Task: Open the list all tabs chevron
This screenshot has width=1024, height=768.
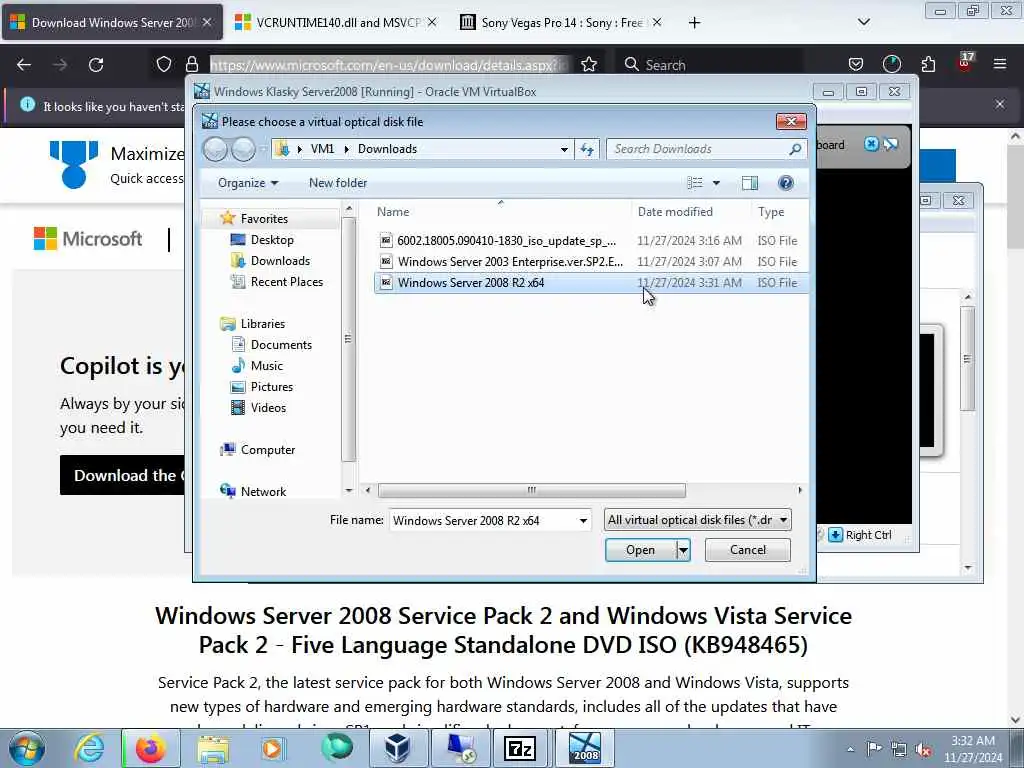Action: point(863,22)
